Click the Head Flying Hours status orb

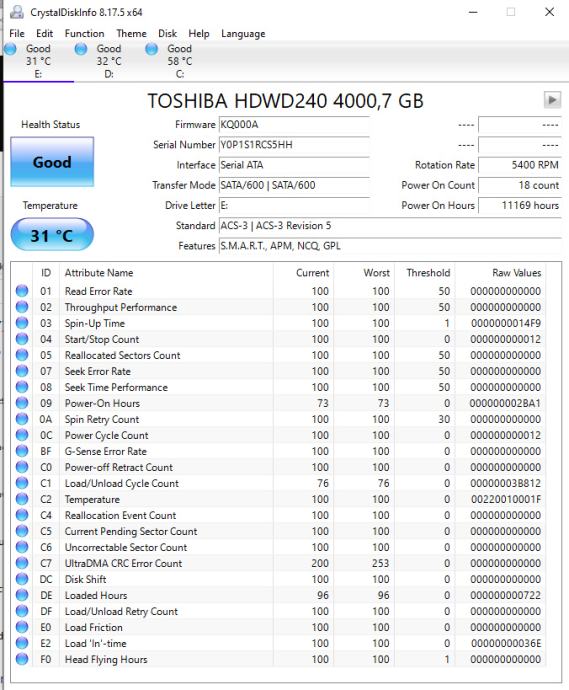click(22, 659)
